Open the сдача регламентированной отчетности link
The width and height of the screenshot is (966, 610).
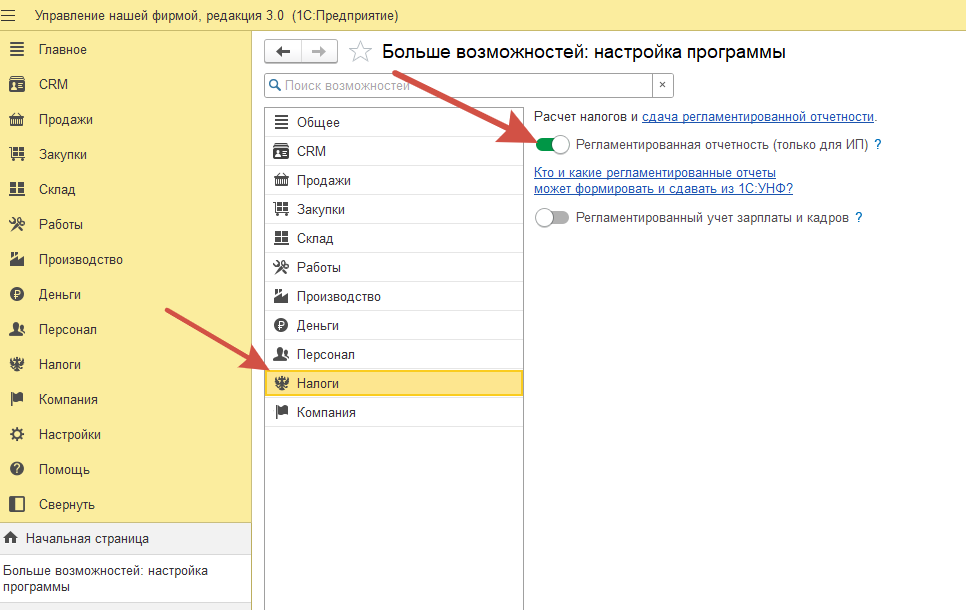pyautogui.click(x=757, y=117)
